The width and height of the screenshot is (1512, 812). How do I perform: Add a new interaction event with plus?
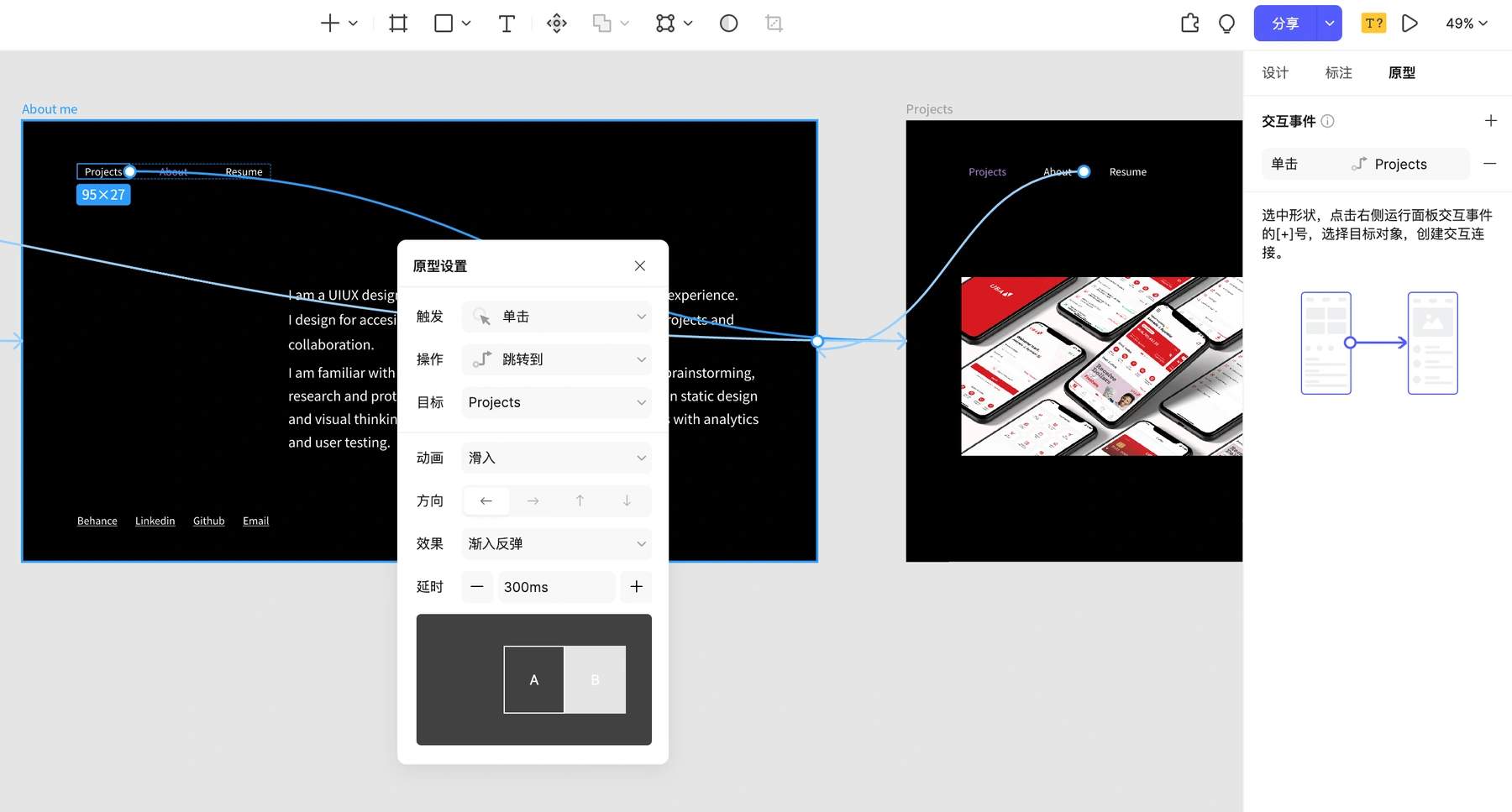click(x=1491, y=121)
